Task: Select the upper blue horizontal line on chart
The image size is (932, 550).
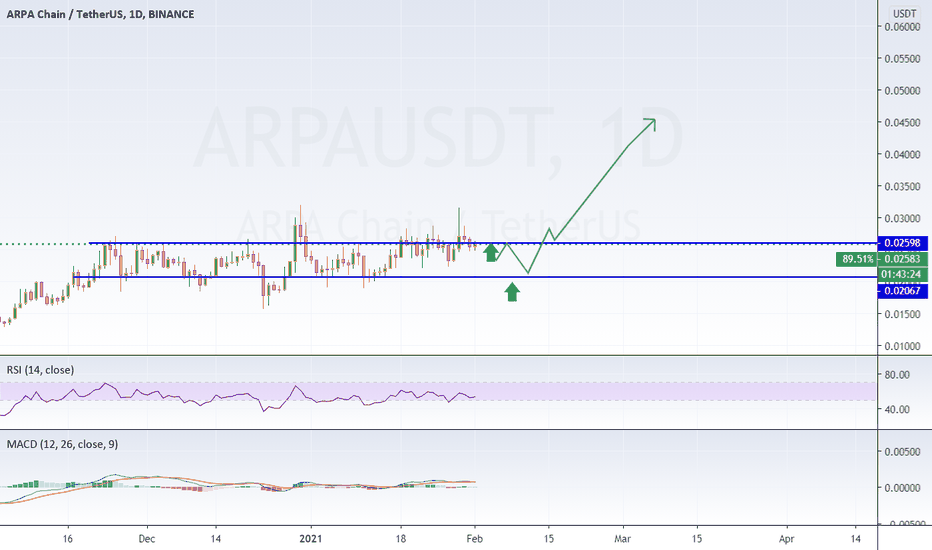Action: click(483, 243)
